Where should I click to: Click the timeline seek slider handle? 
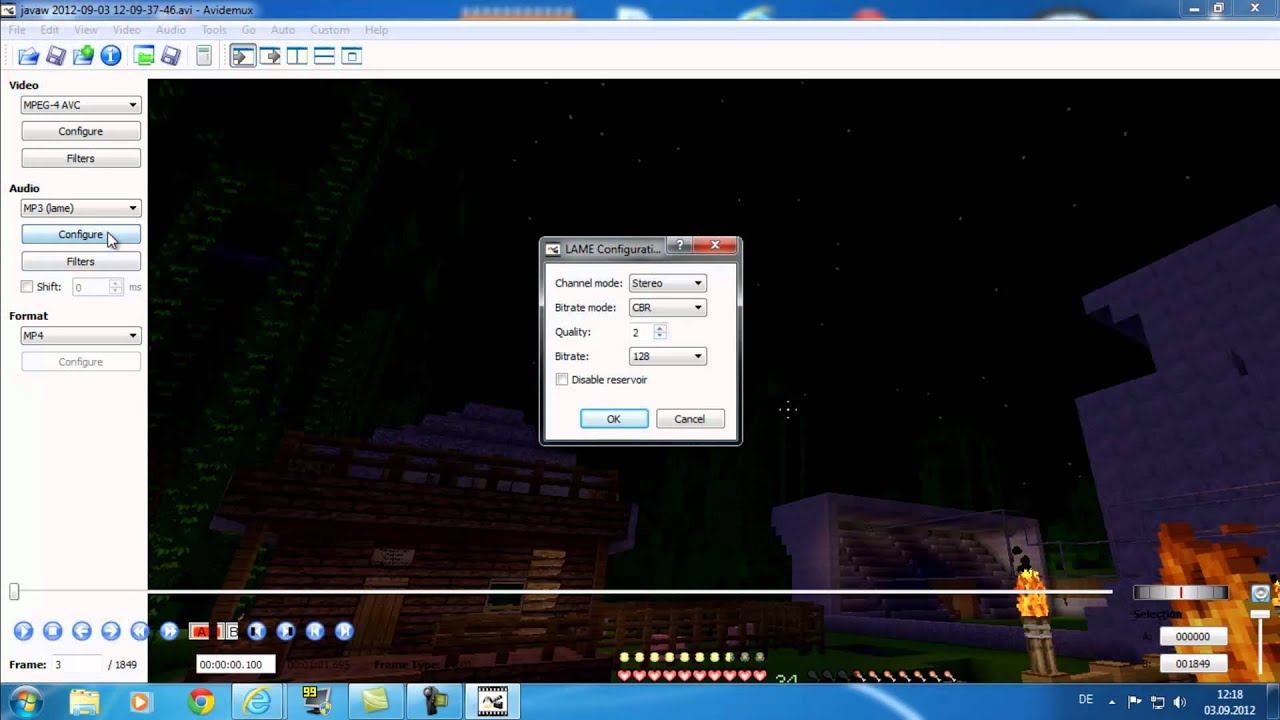[14, 592]
